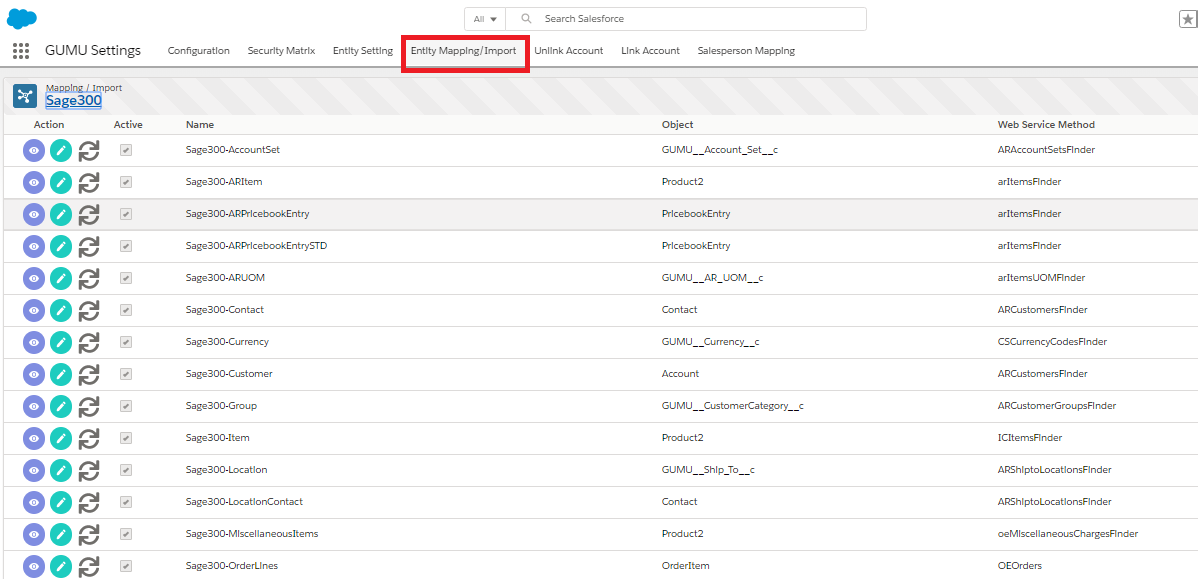Screen dimensions: 1198x585
Task: Click the Object column header
Action: point(678,124)
